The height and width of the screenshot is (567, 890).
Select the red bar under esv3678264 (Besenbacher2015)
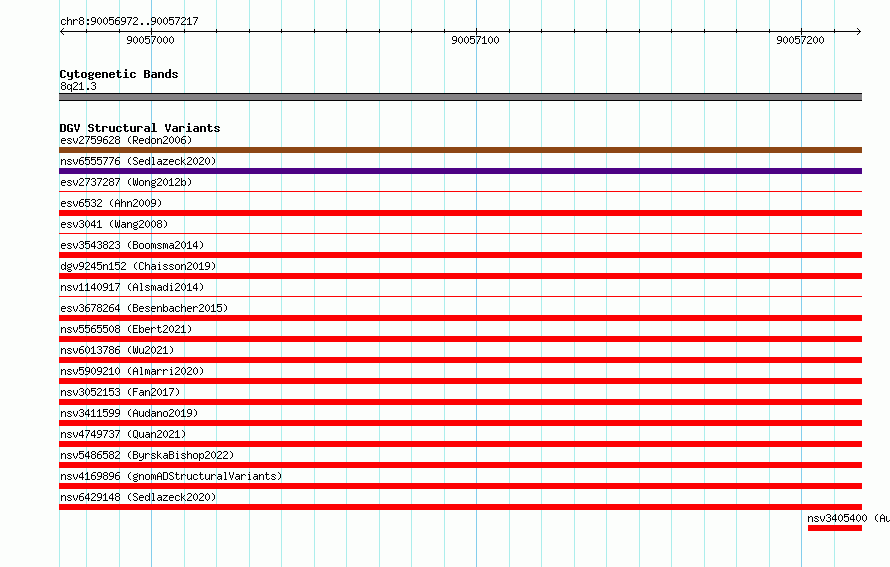click(x=460, y=318)
